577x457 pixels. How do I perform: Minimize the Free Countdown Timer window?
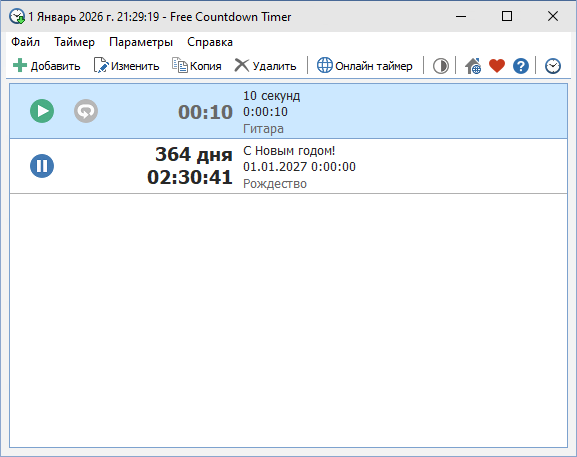coord(461,16)
